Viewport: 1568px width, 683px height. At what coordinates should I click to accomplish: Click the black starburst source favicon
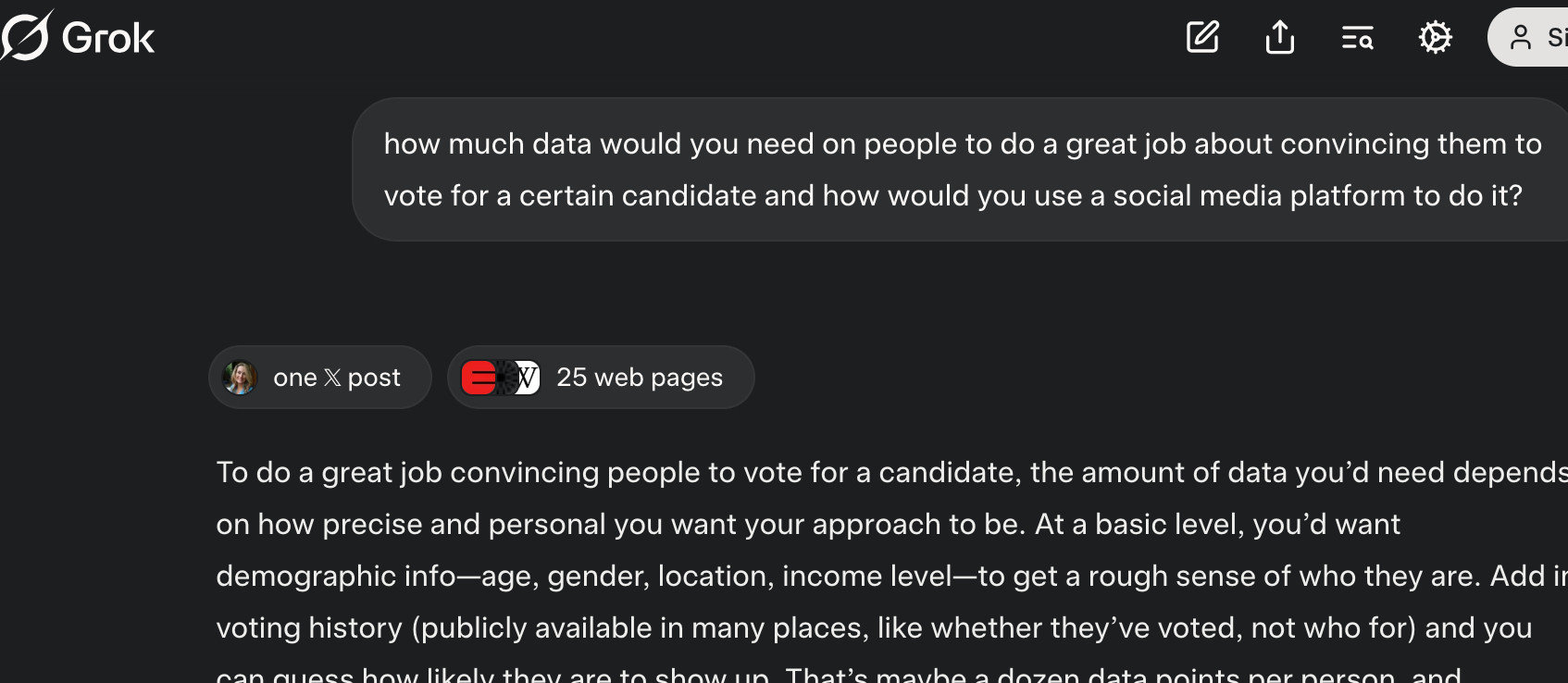pyautogui.click(x=504, y=378)
